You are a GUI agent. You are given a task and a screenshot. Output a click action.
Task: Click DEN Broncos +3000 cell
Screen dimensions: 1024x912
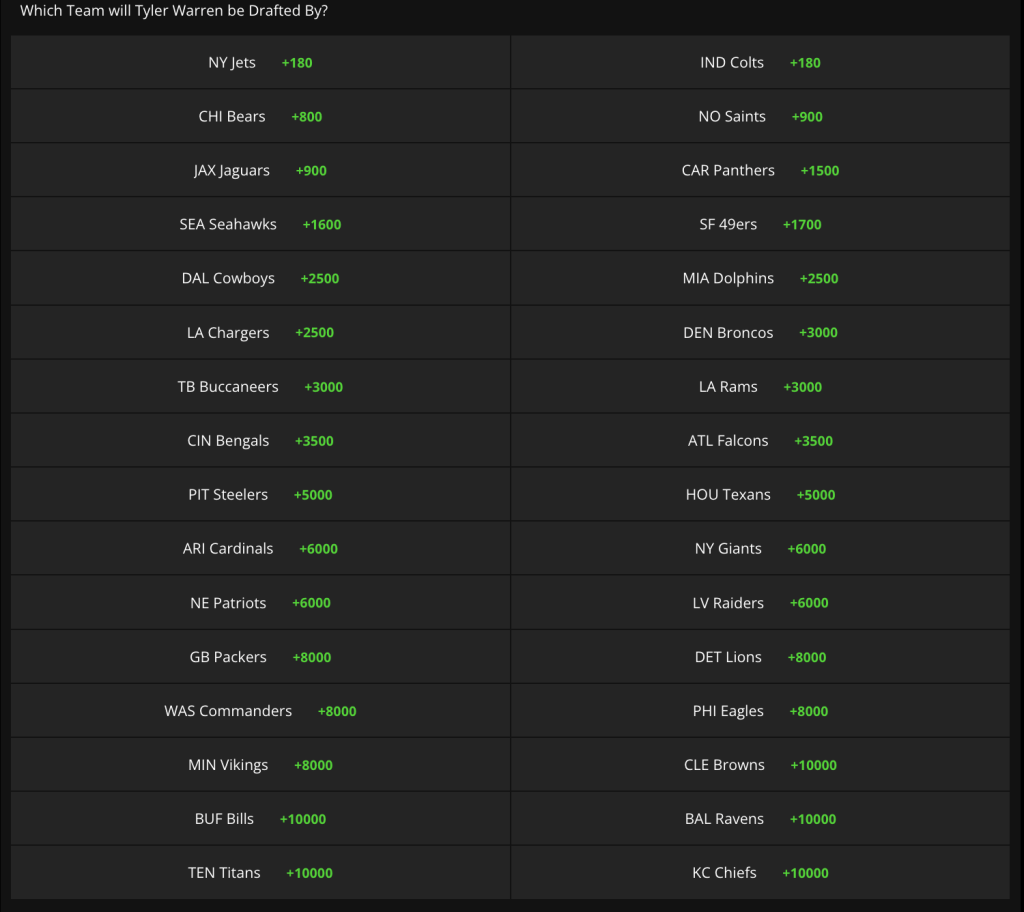[760, 333]
